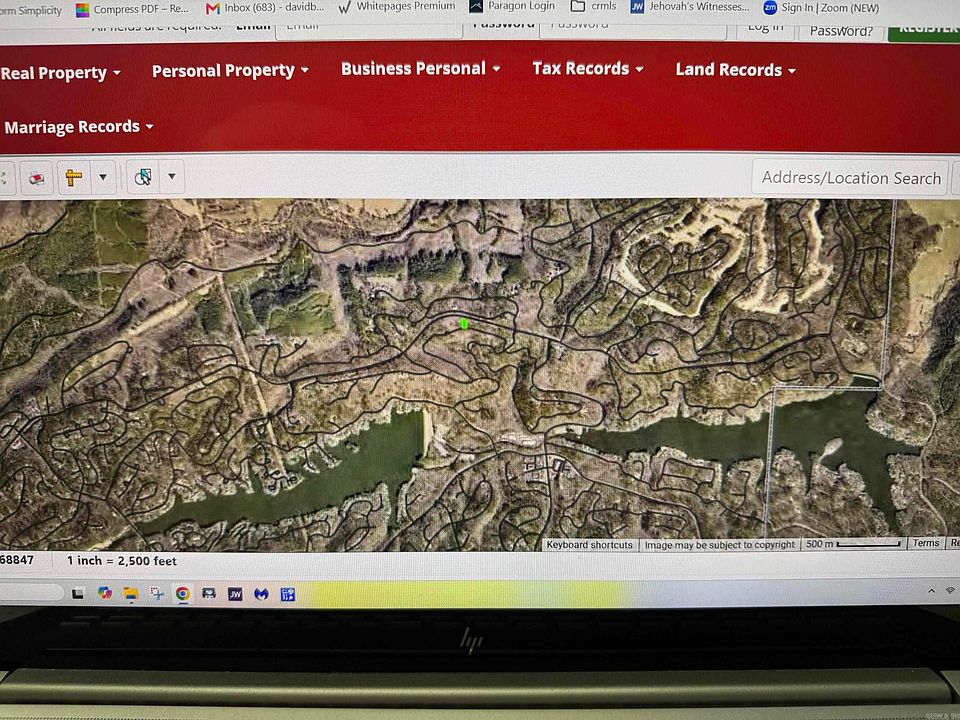
Task: Open the Business Personal menu
Action: coord(421,69)
